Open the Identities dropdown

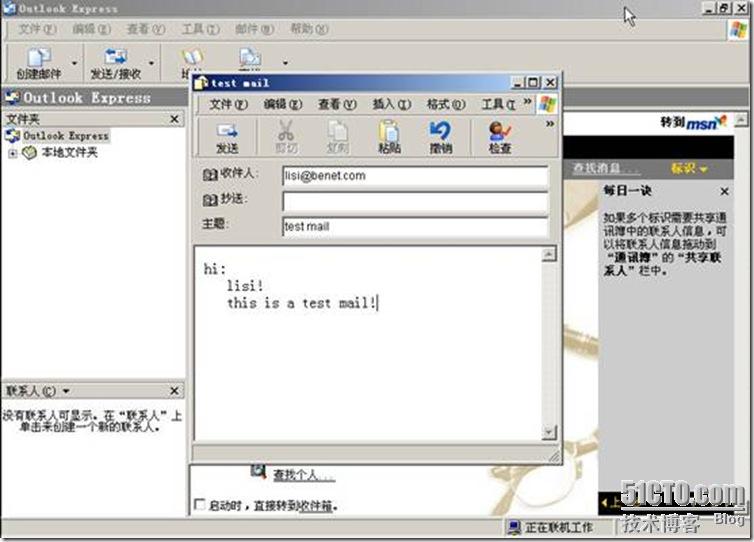[x=690, y=169]
